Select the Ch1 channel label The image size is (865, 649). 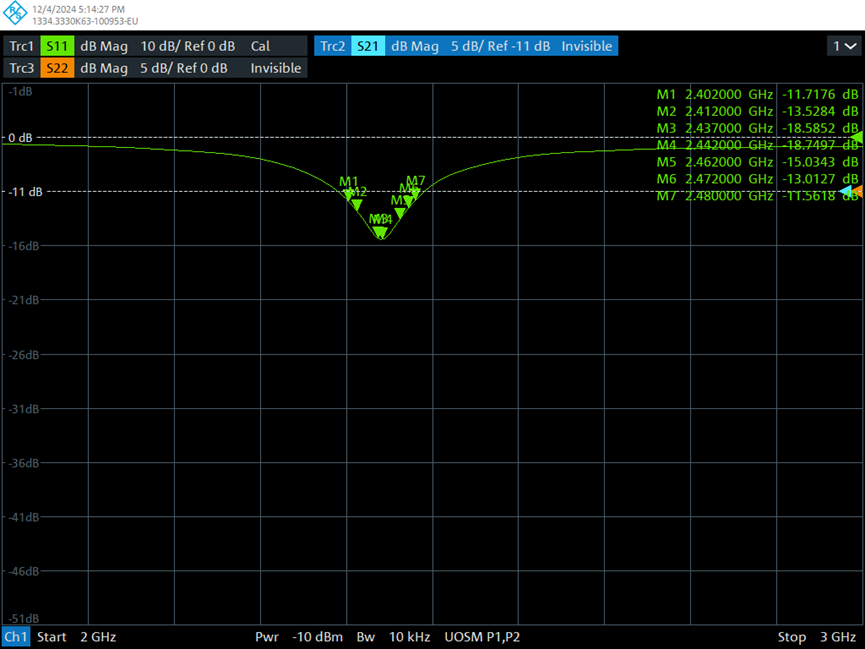coord(16,637)
